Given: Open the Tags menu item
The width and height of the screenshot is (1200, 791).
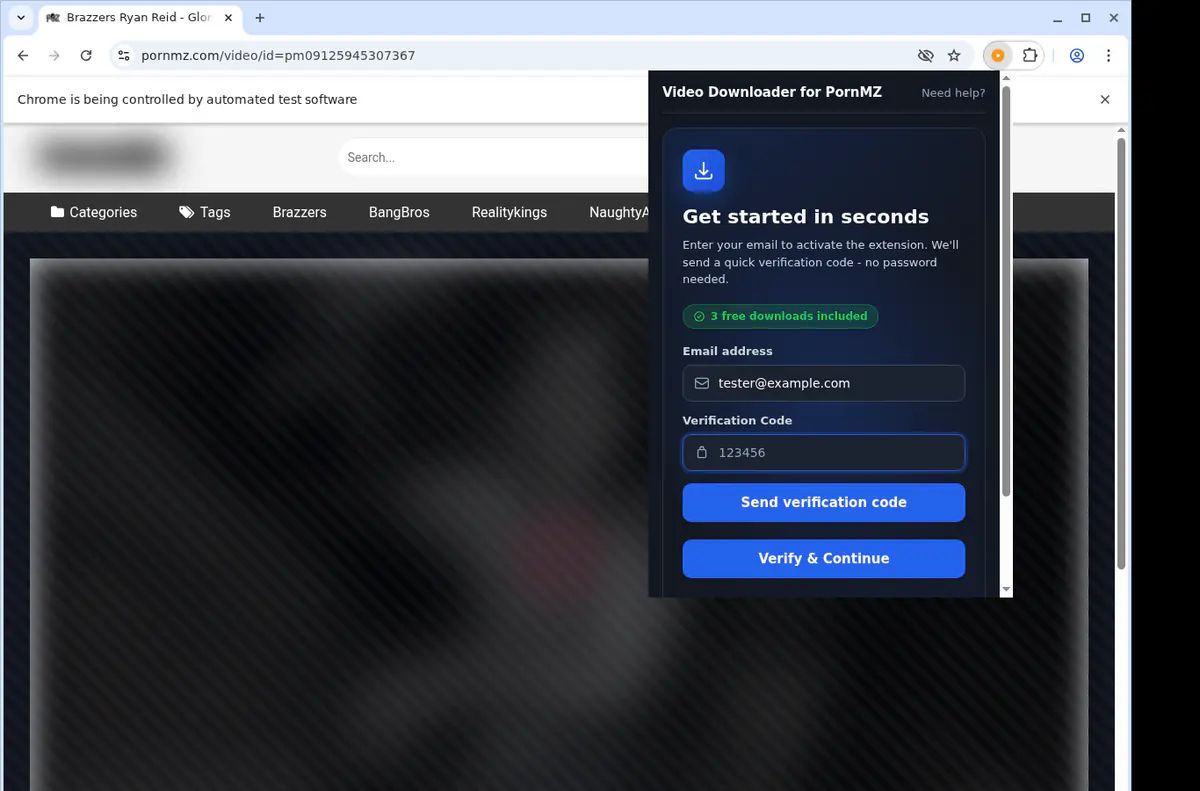Looking at the screenshot, I should [x=205, y=212].
